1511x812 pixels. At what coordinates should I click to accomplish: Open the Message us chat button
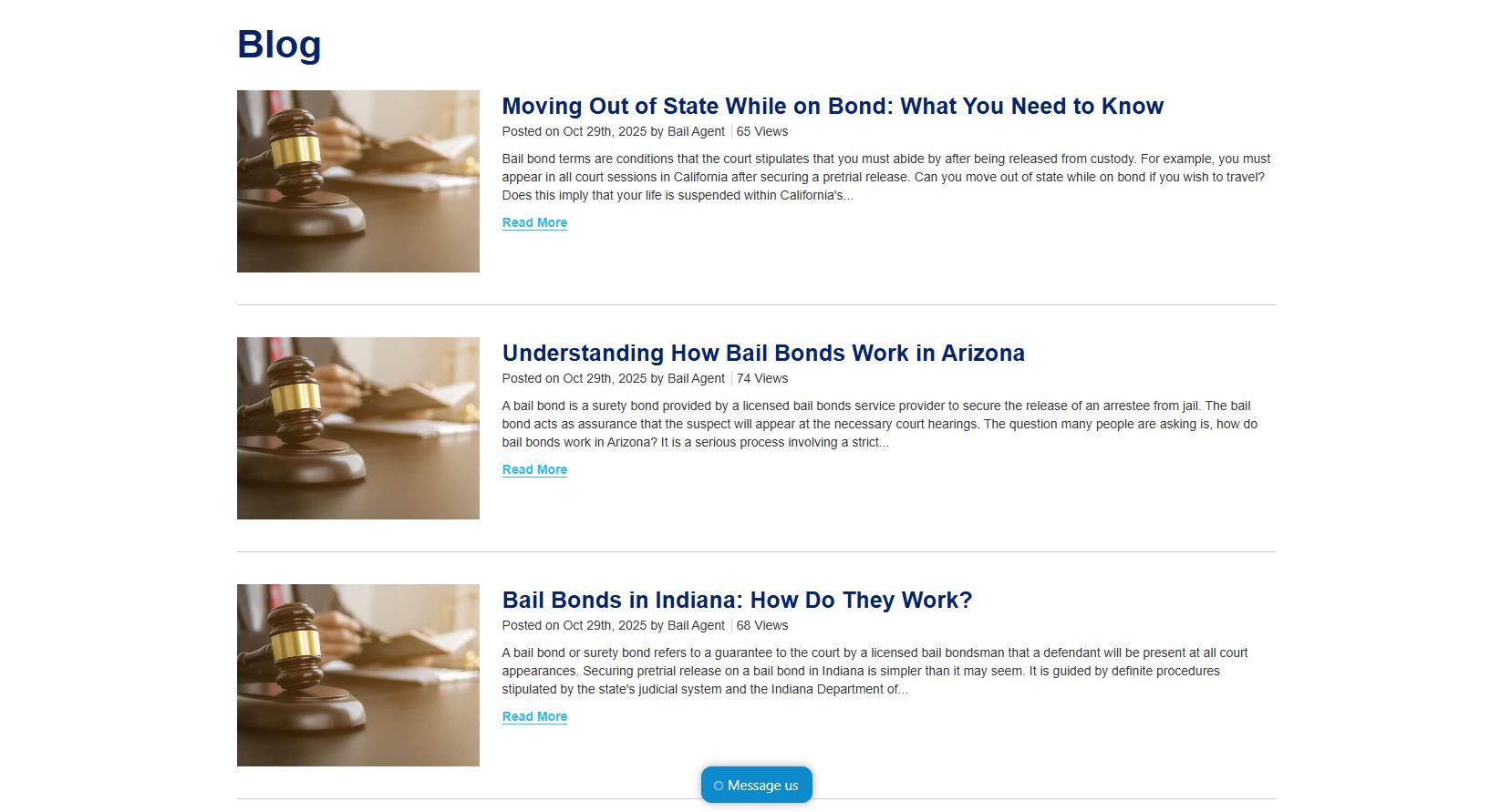[x=757, y=785]
